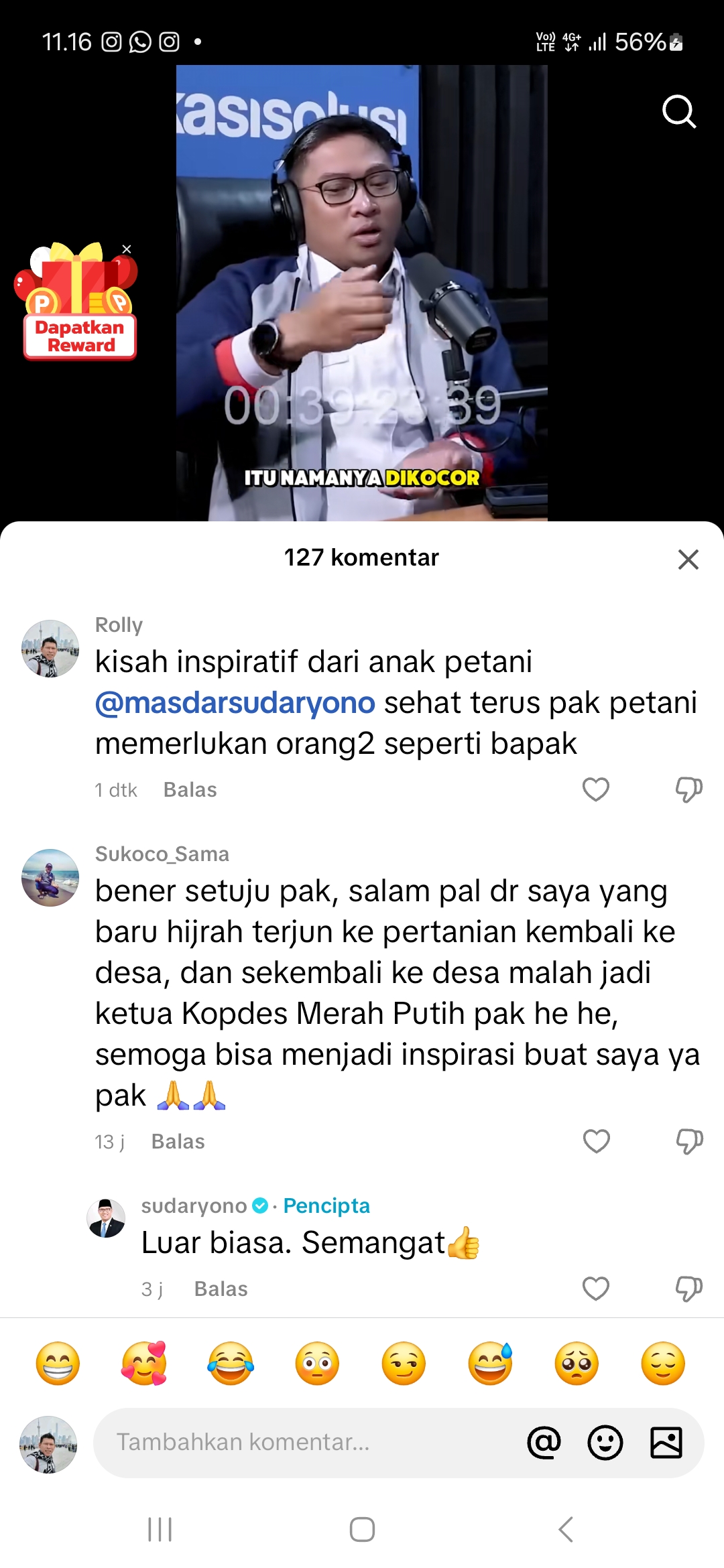Dislike Rolly's comment

coord(688,789)
